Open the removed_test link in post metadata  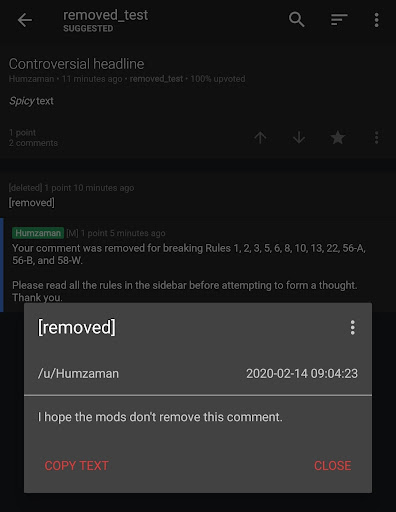click(156, 79)
